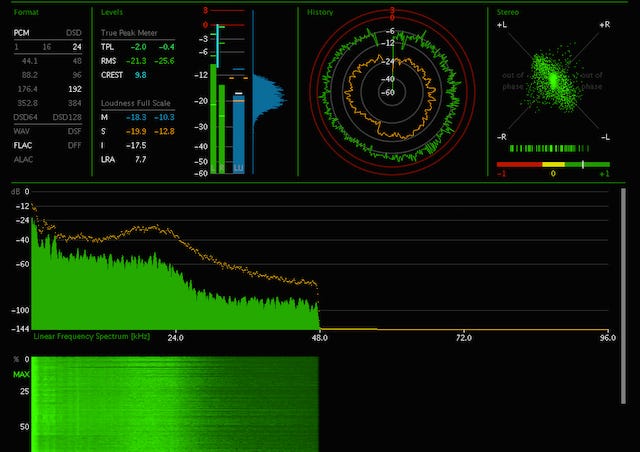Click the blue loudness histogram
This screenshot has width=640, height=452.
pyautogui.click(x=269, y=99)
